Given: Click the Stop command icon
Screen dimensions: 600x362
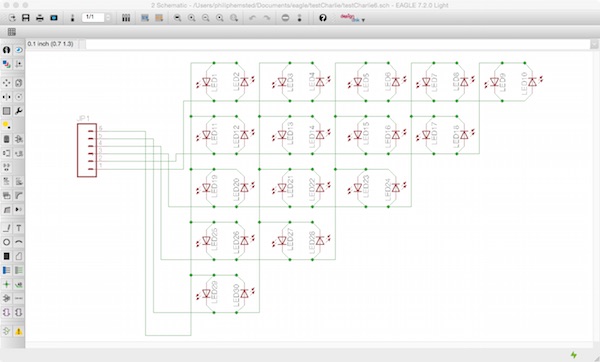Looking at the screenshot, I should [285, 18].
